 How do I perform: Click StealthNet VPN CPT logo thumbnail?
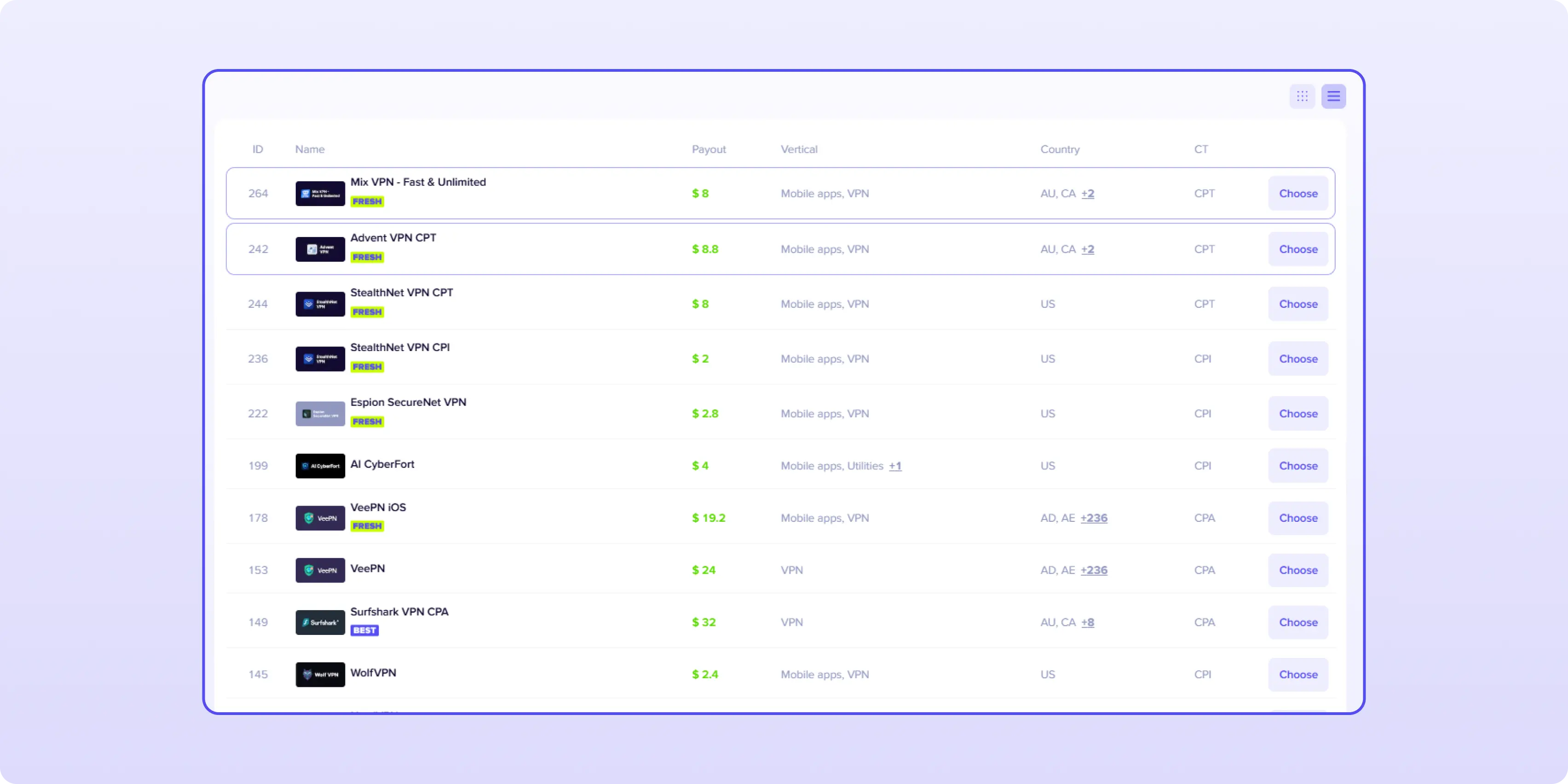tap(320, 304)
